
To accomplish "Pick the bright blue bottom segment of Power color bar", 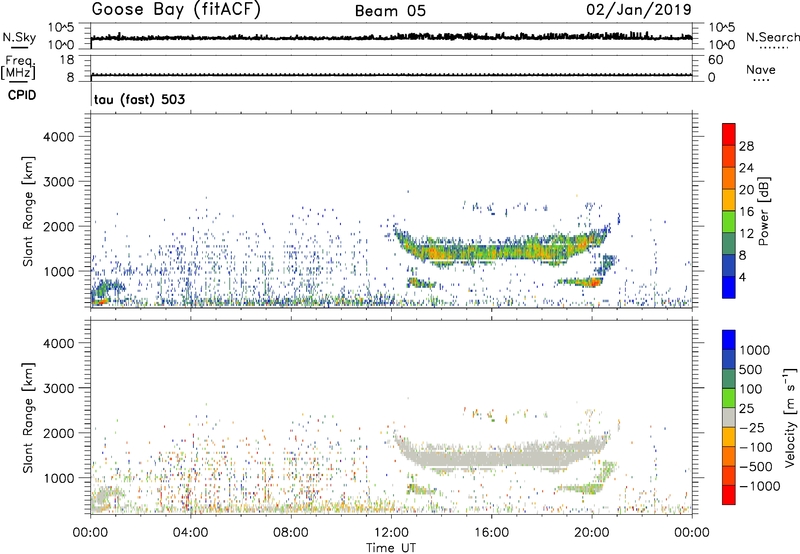I will [x=729, y=287].
